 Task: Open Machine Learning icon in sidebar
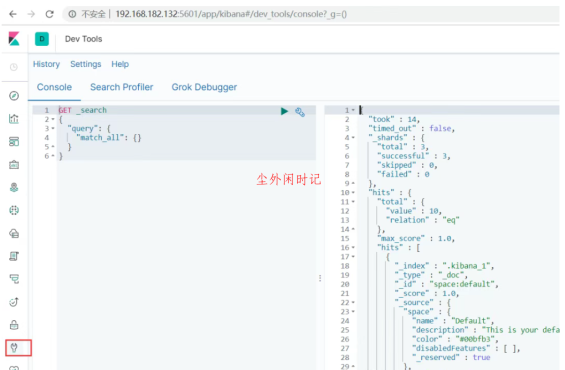click(14, 210)
